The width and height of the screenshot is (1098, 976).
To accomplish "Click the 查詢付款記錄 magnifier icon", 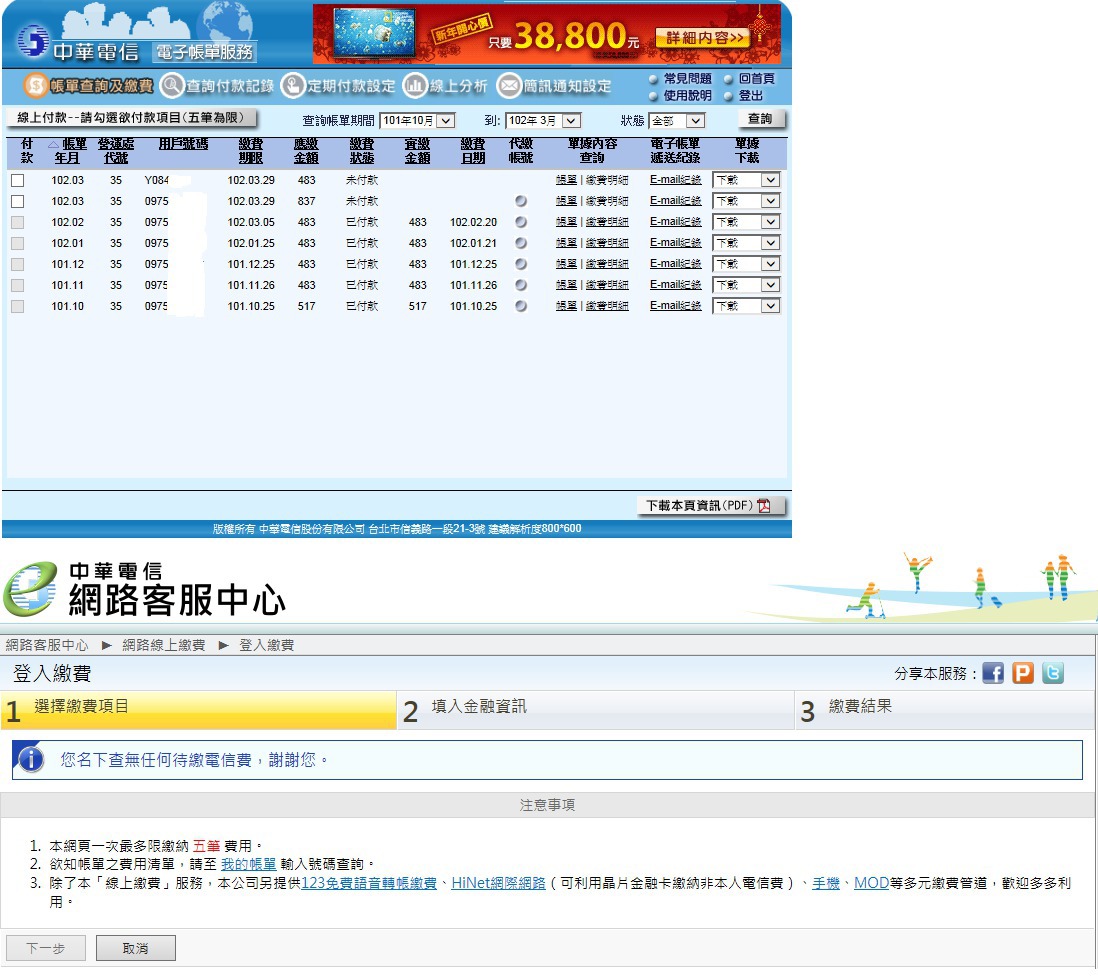I will tap(172, 85).
